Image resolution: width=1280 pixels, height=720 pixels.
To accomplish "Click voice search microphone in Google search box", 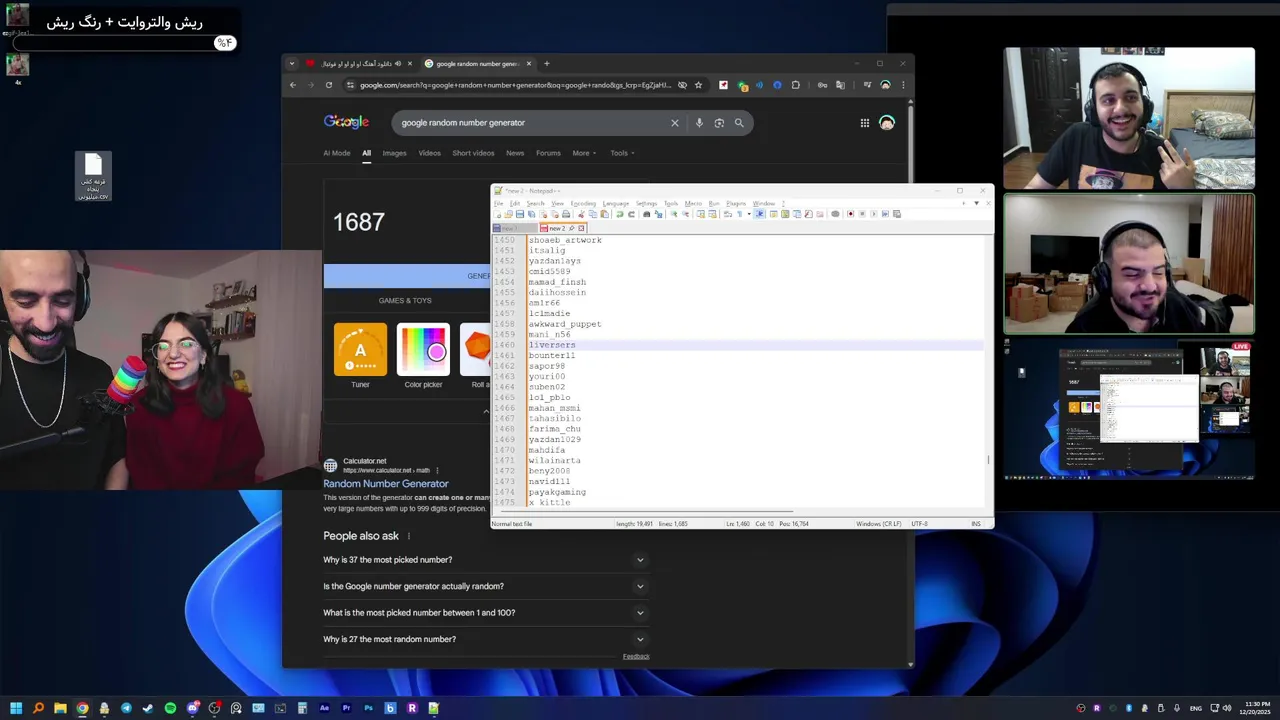I will [x=699, y=123].
